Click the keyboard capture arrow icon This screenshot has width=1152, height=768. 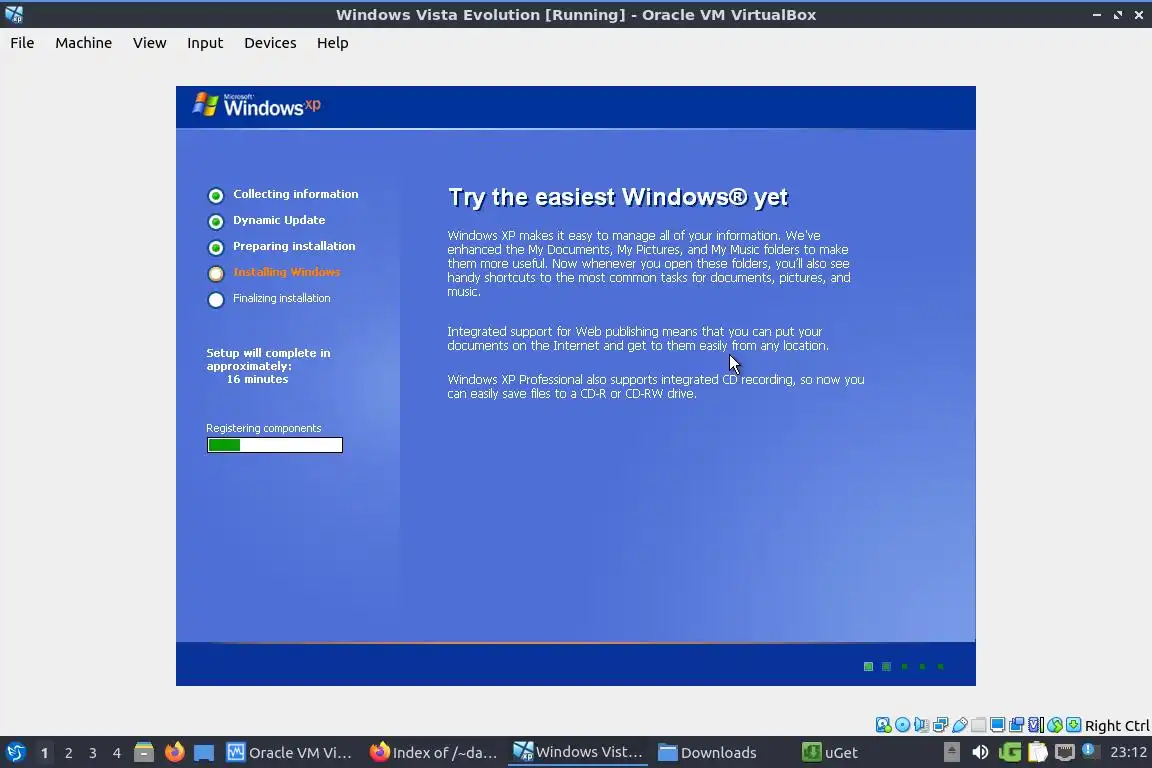click(1073, 725)
